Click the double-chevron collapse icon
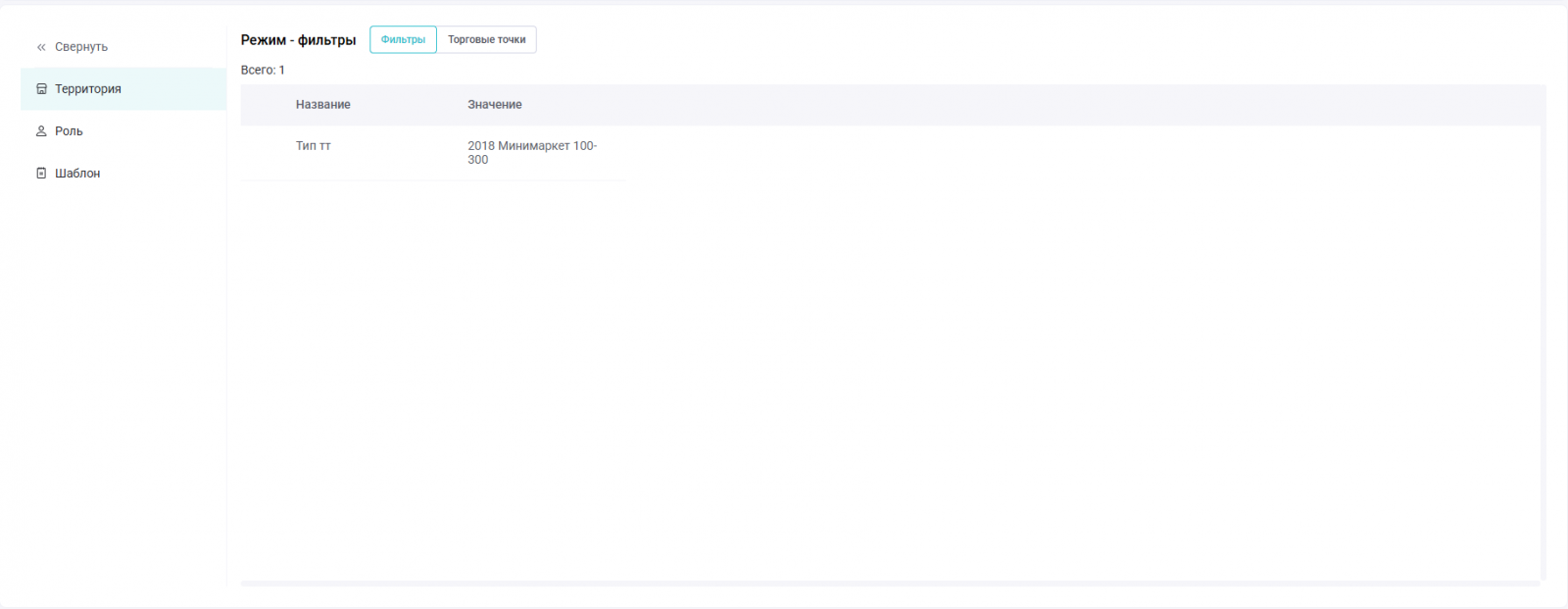 coord(41,47)
